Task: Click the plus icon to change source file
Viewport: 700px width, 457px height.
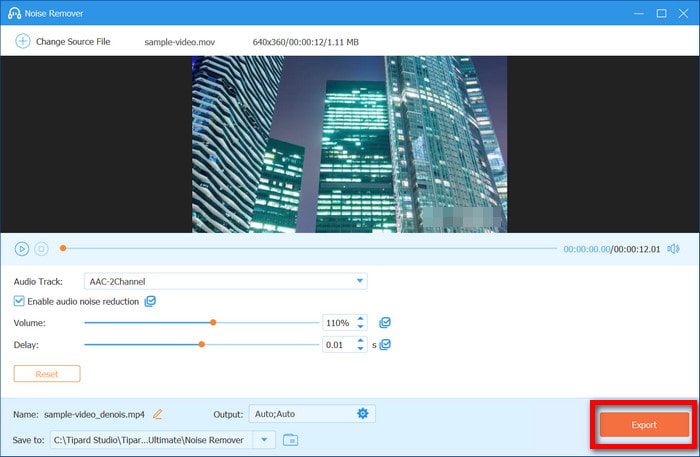Action: [x=22, y=41]
